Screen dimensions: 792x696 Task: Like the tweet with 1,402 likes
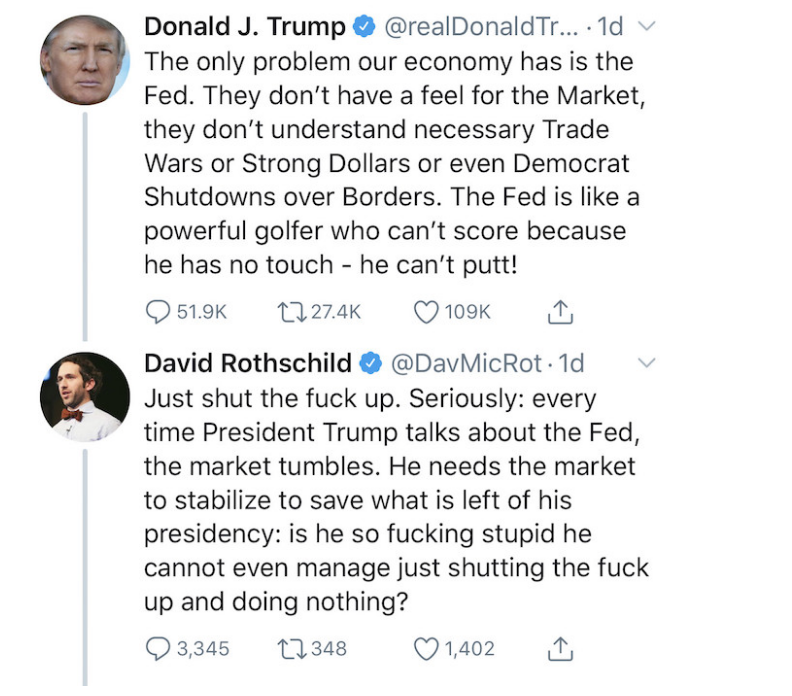click(x=426, y=648)
